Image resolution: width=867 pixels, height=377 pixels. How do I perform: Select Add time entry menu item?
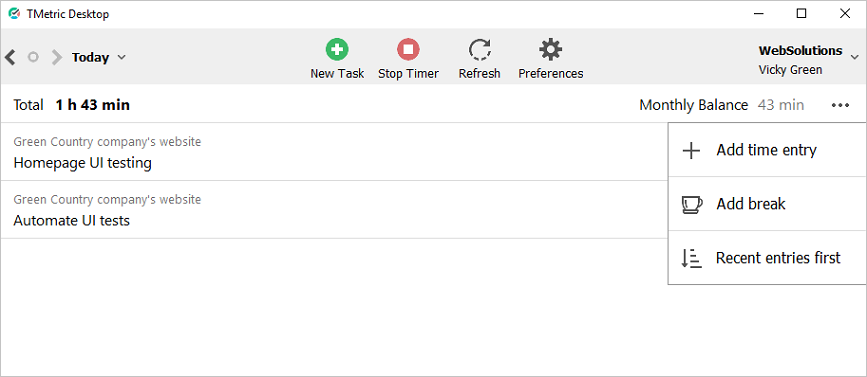click(x=767, y=150)
